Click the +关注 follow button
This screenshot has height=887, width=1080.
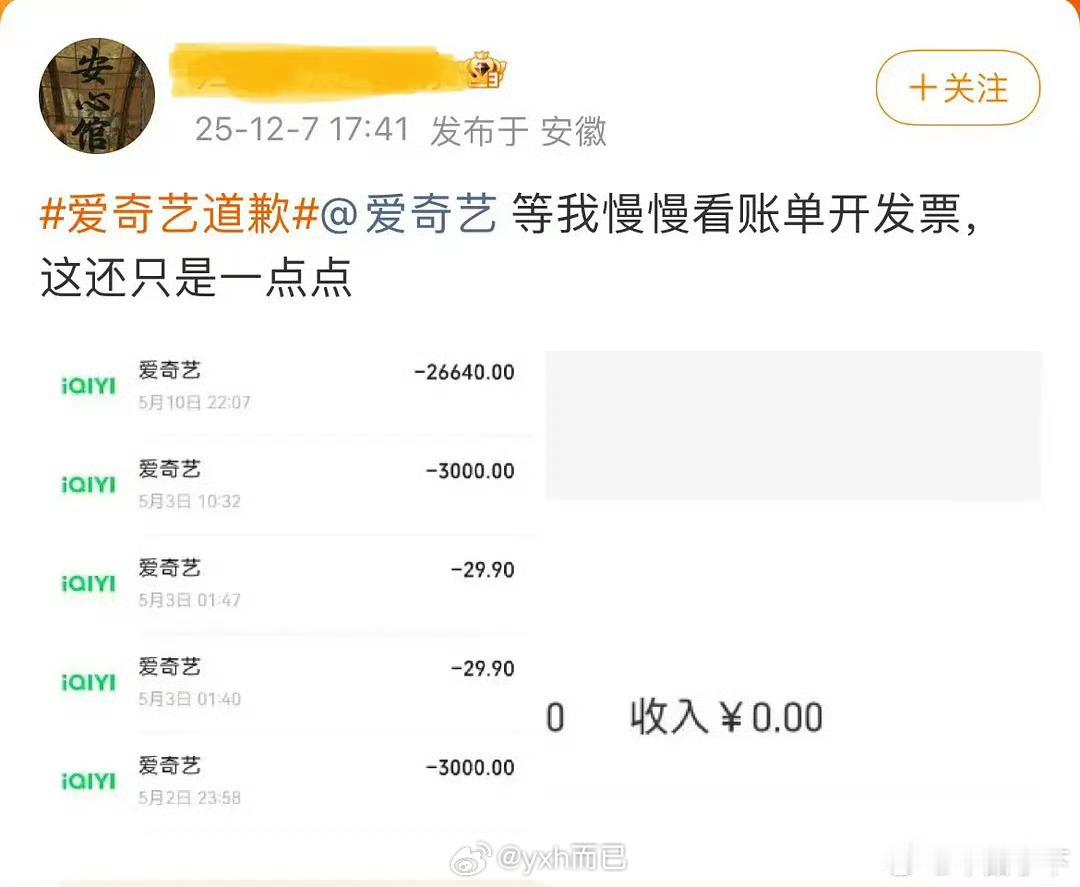pyautogui.click(x=957, y=87)
